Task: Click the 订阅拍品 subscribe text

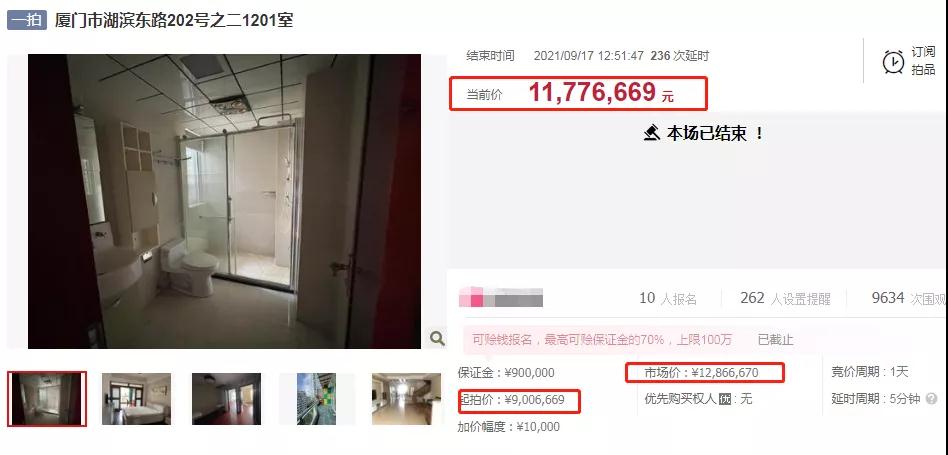Action: tap(923, 61)
